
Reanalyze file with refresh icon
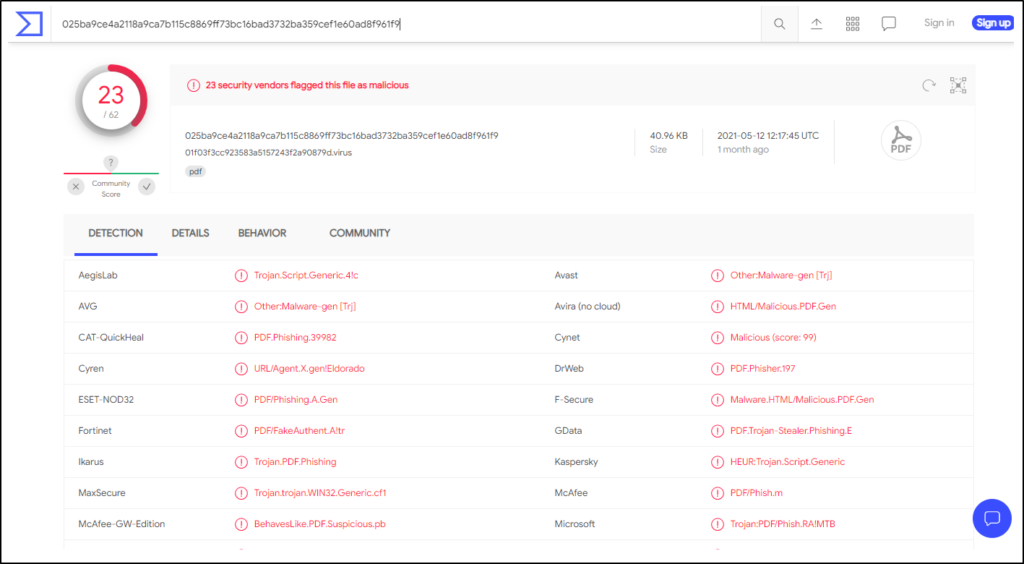(x=929, y=85)
